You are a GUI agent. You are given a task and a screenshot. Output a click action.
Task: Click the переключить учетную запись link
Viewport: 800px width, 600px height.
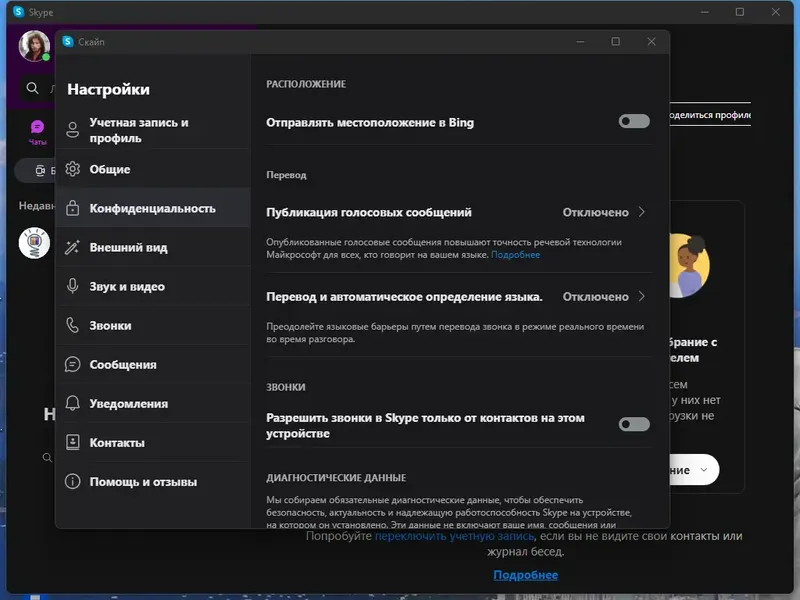pos(451,537)
